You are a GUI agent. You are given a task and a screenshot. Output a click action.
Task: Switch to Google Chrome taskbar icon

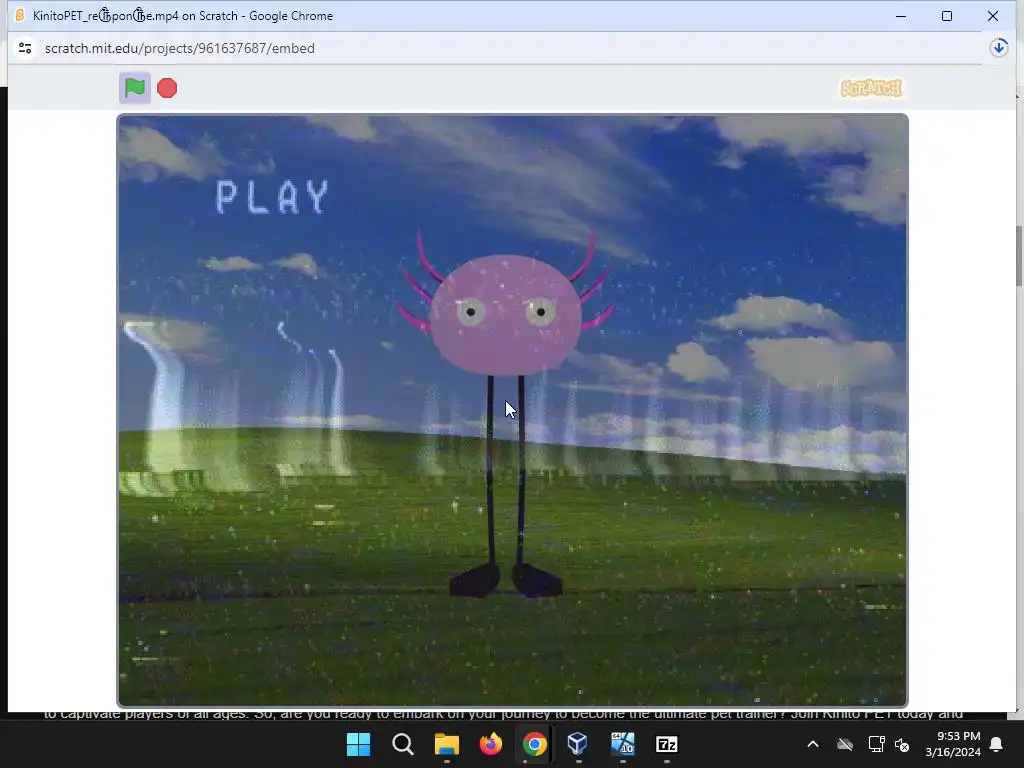(534, 744)
